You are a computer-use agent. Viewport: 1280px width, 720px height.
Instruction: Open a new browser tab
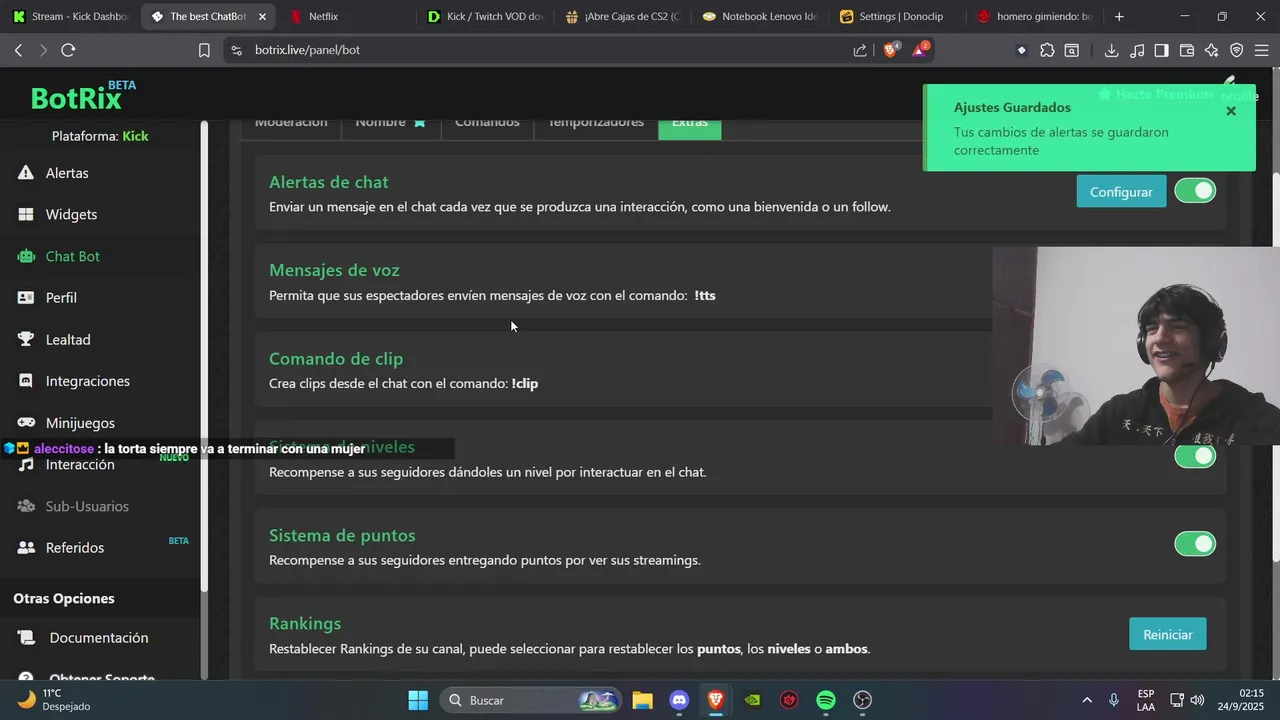[x=1119, y=16]
